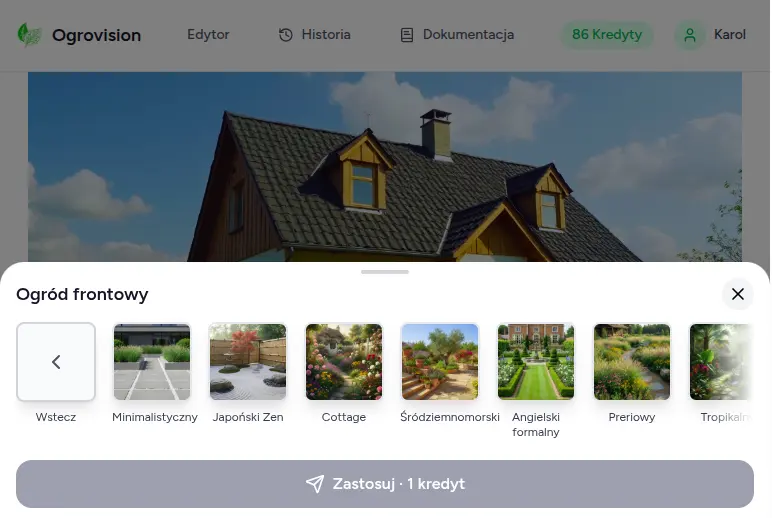Click the bottom sheet drag handle

pos(385,272)
